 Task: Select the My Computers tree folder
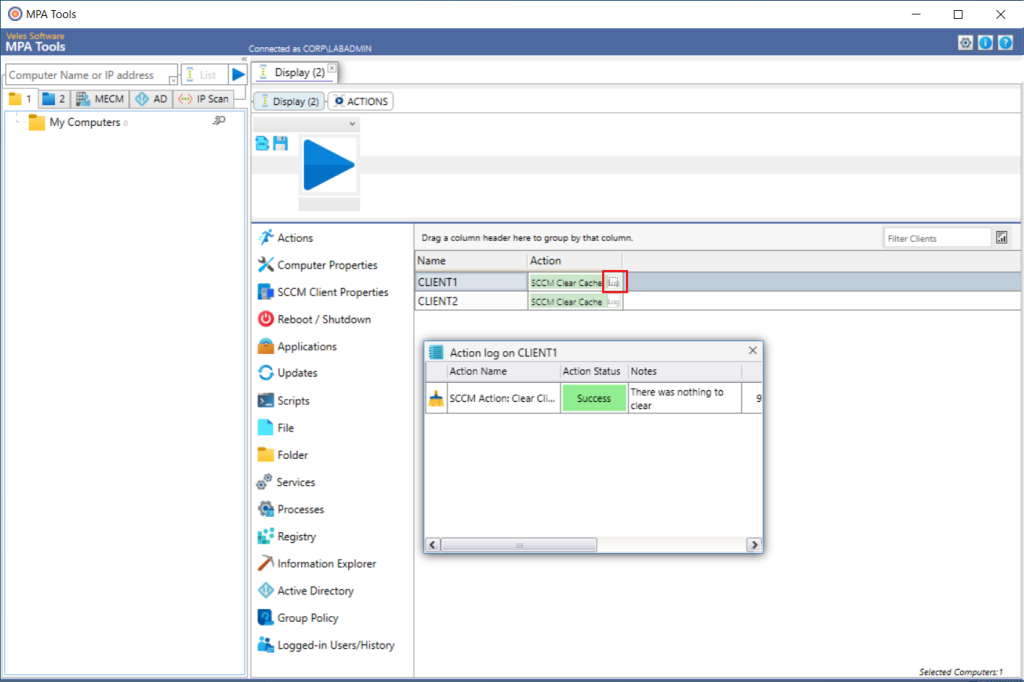coord(84,122)
